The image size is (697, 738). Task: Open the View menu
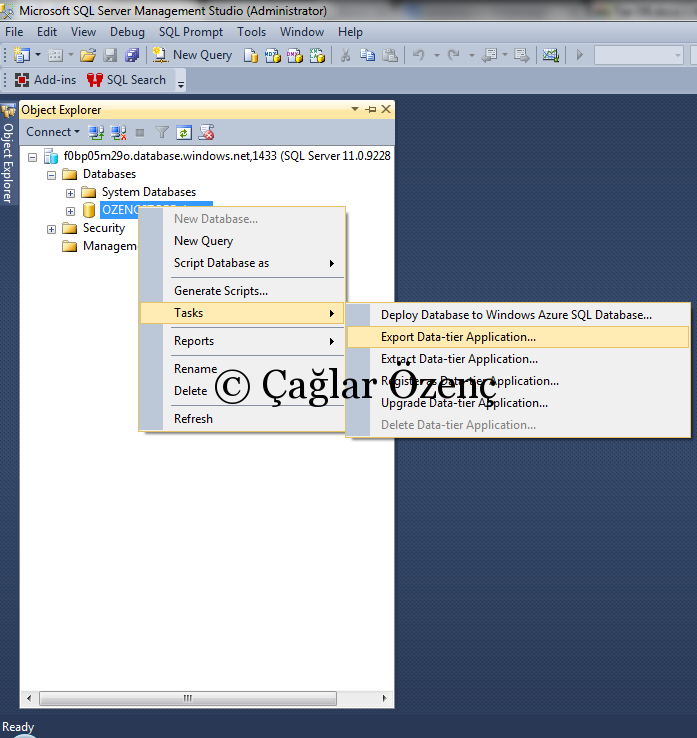pyautogui.click(x=83, y=32)
